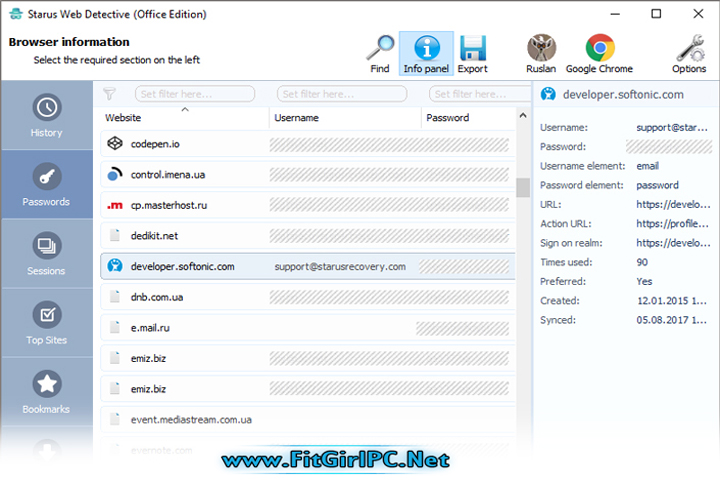Screen dimensions: 720x480
Task: Click the control.imena.ua site icon
Action: 115,174
